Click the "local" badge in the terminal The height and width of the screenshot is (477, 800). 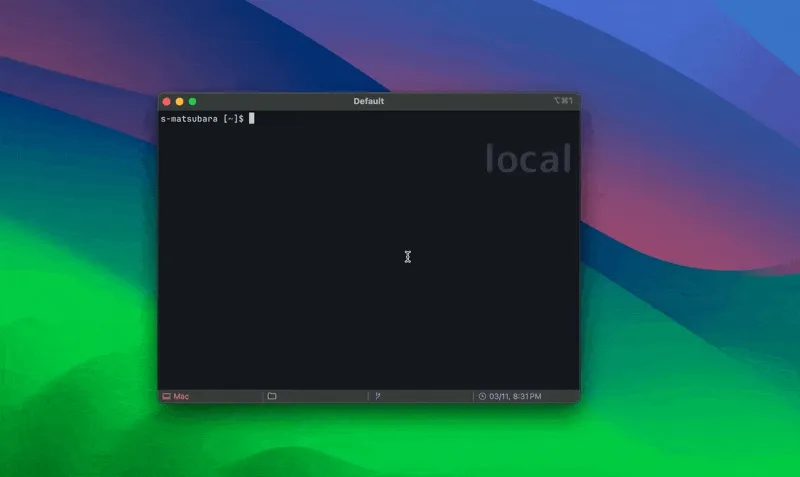point(528,158)
